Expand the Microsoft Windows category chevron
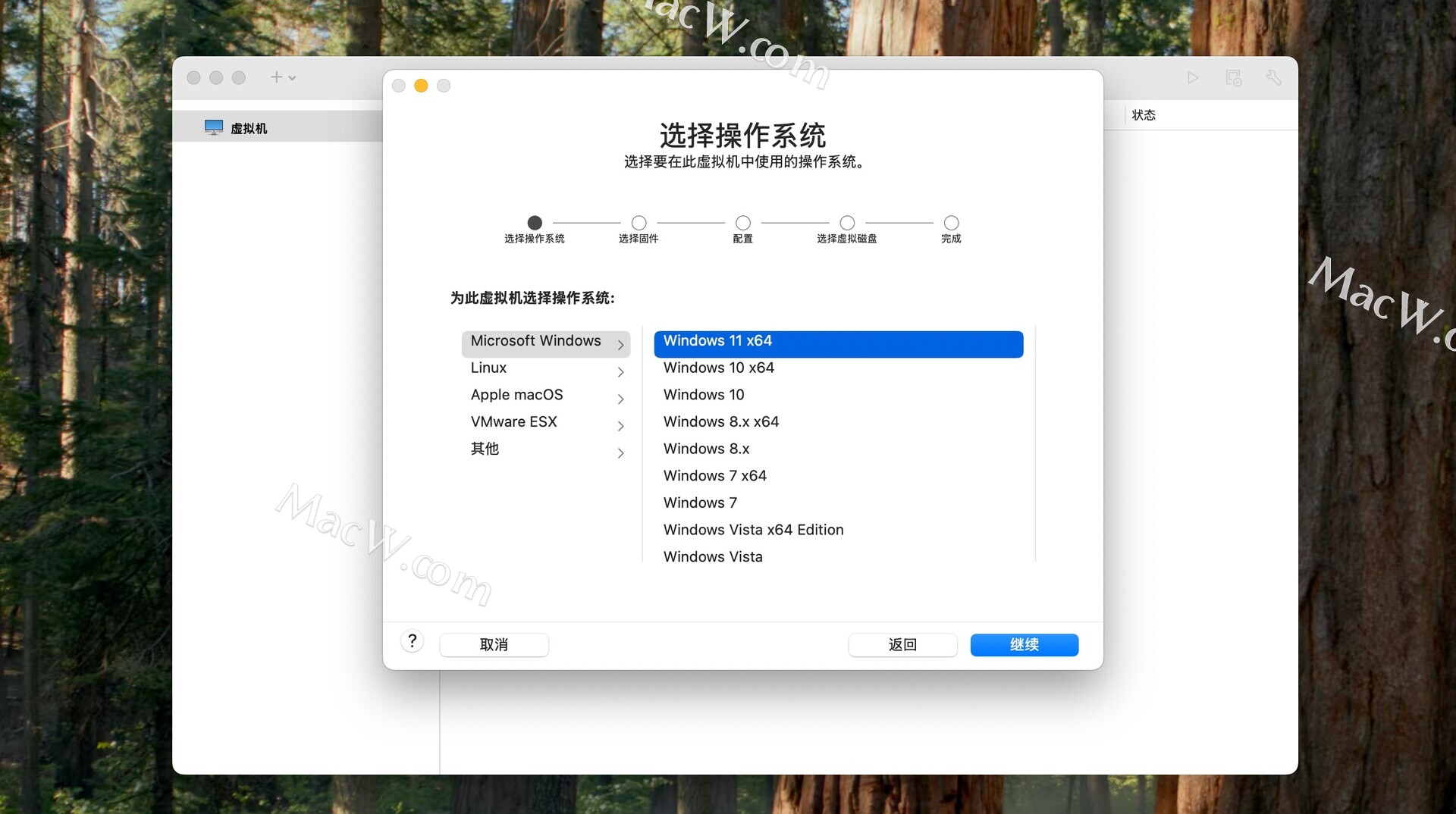This screenshot has width=1456, height=814. click(621, 345)
